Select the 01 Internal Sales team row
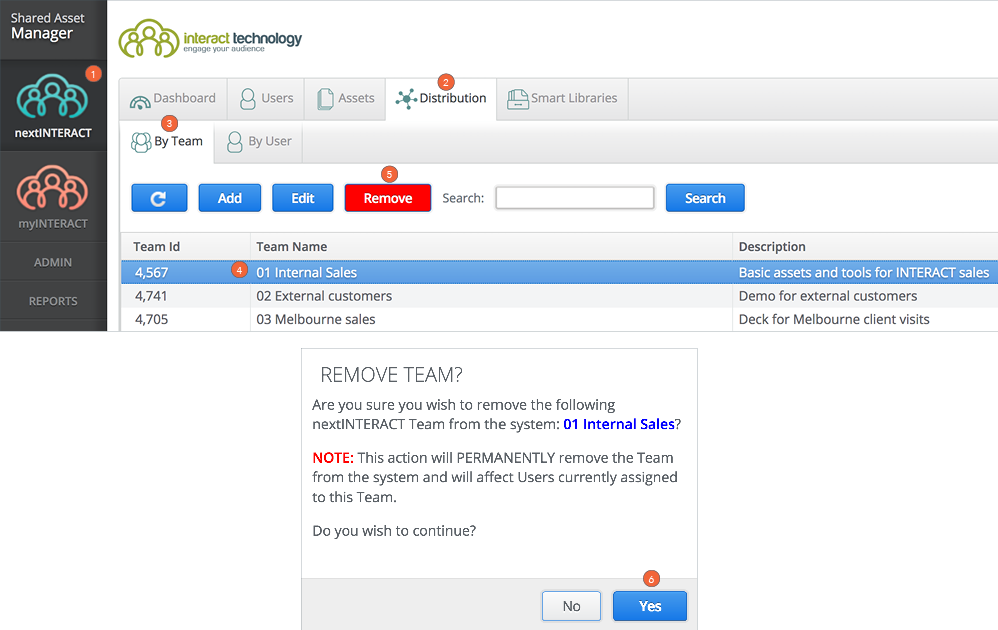This screenshot has height=630, width=998. pyautogui.click(x=559, y=272)
